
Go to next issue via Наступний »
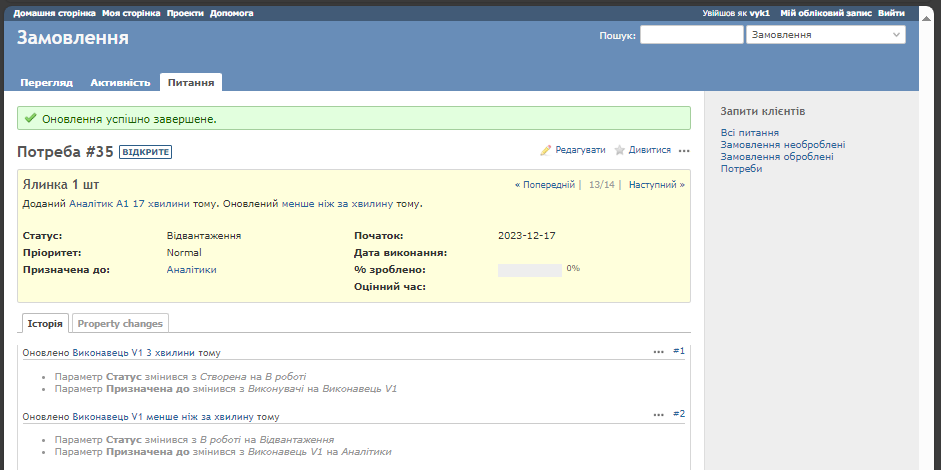click(656, 185)
